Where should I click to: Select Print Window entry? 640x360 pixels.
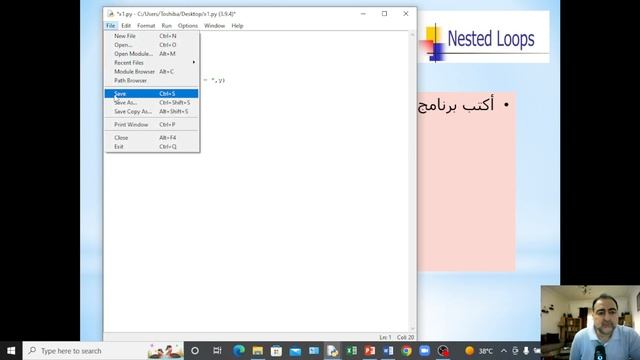coord(151,125)
